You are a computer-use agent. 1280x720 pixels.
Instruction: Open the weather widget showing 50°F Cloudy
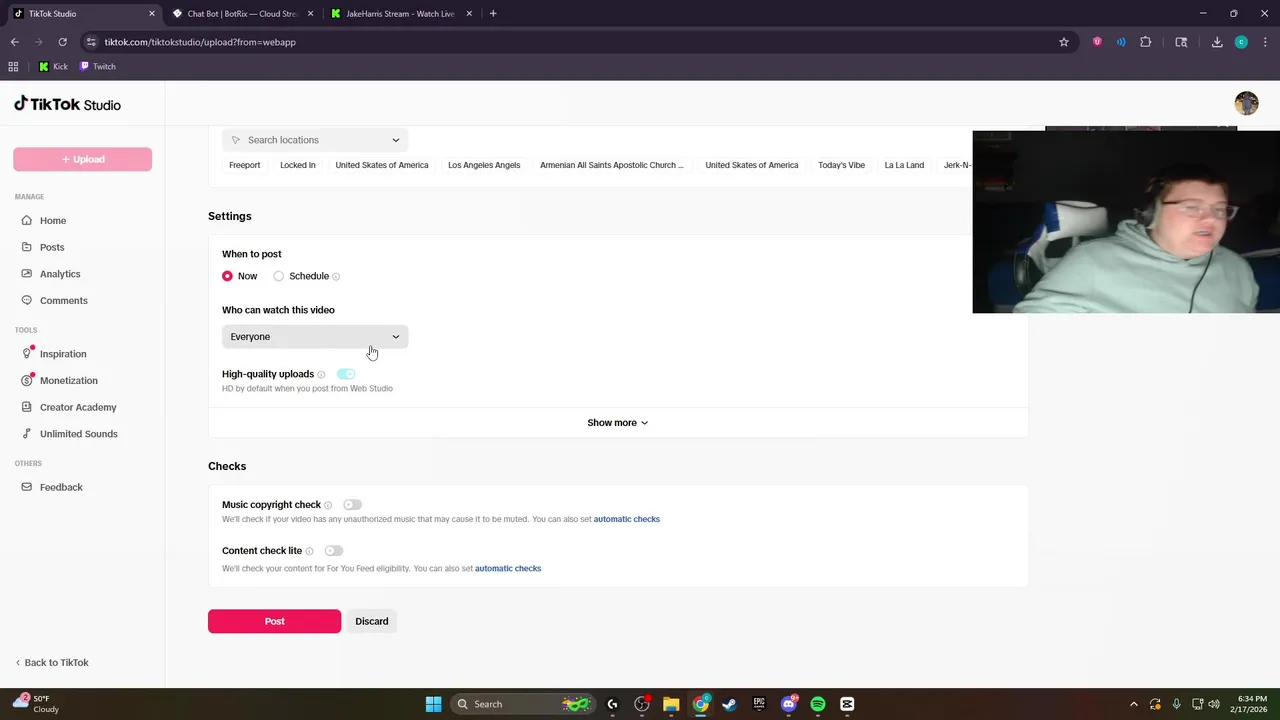click(36, 704)
